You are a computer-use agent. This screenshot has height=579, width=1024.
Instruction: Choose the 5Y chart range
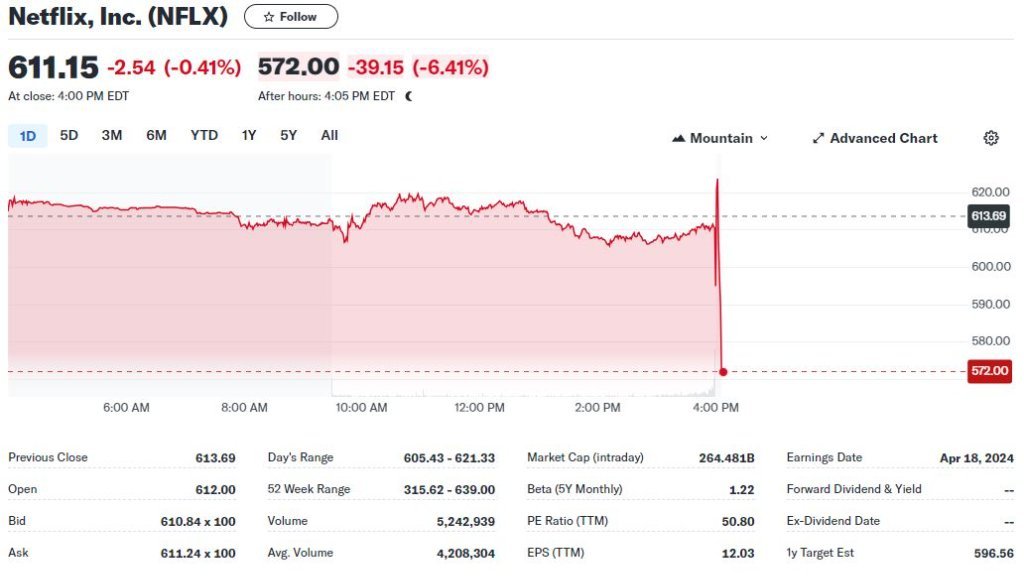tap(288, 135)
